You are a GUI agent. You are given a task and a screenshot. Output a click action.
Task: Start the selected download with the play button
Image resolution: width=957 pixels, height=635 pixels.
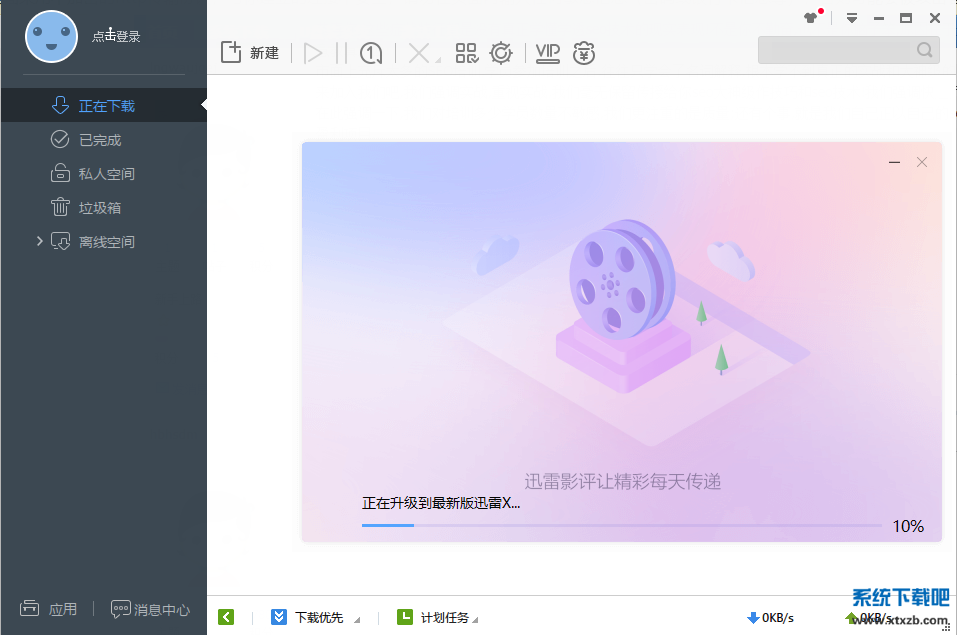coord(313,53)
